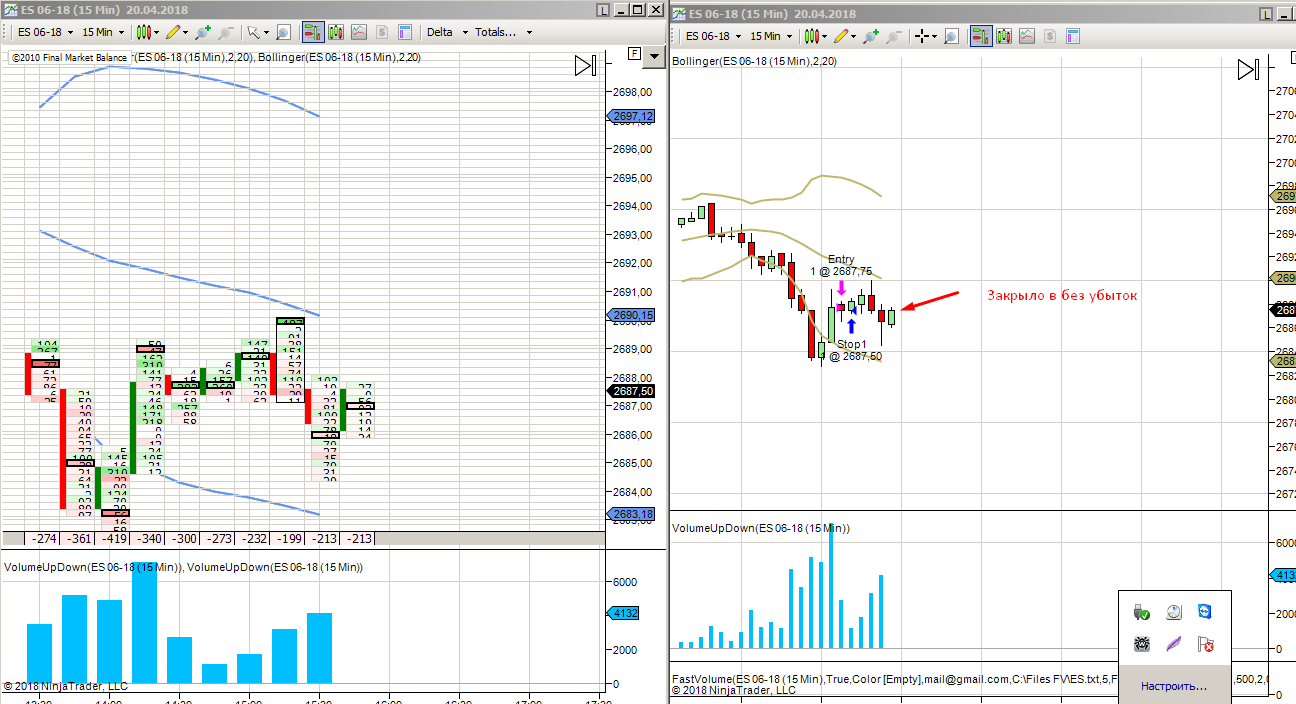Viewport: 1296px width, 704px height.
Task: Open ES 06-18 instrument dropdown in left window
Action: point(46,32)
